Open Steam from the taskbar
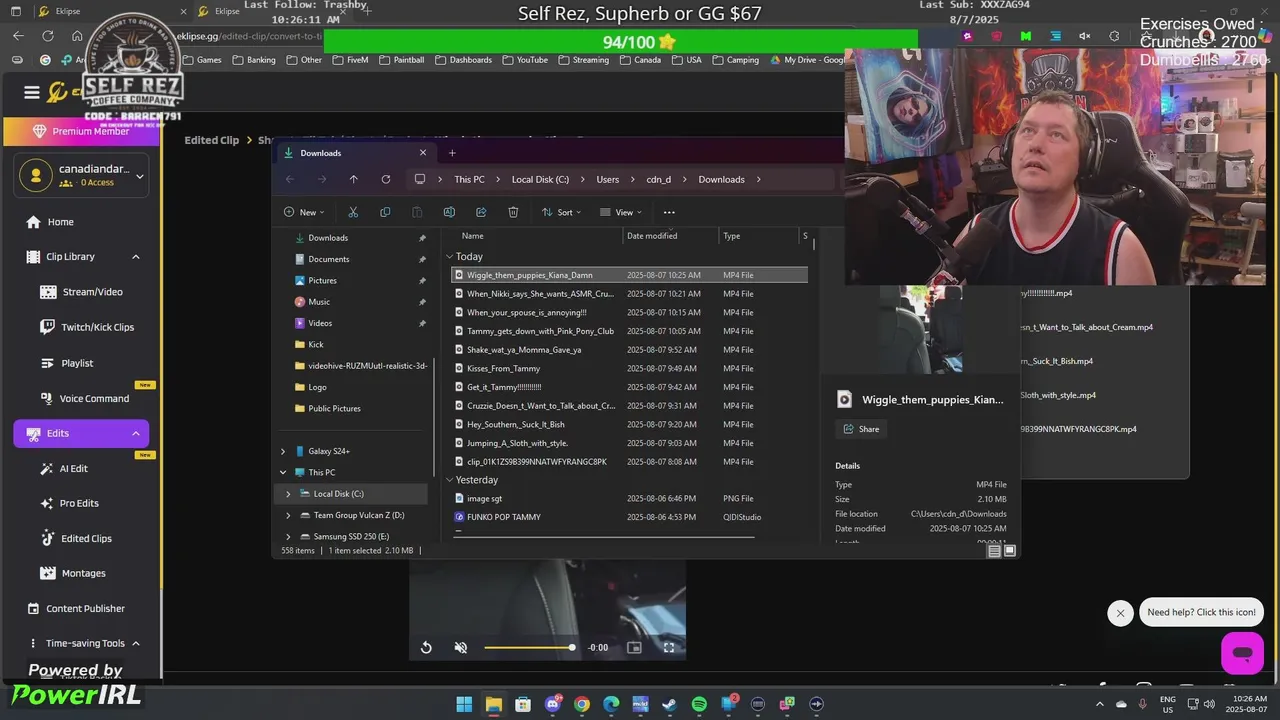 [669, 704]
